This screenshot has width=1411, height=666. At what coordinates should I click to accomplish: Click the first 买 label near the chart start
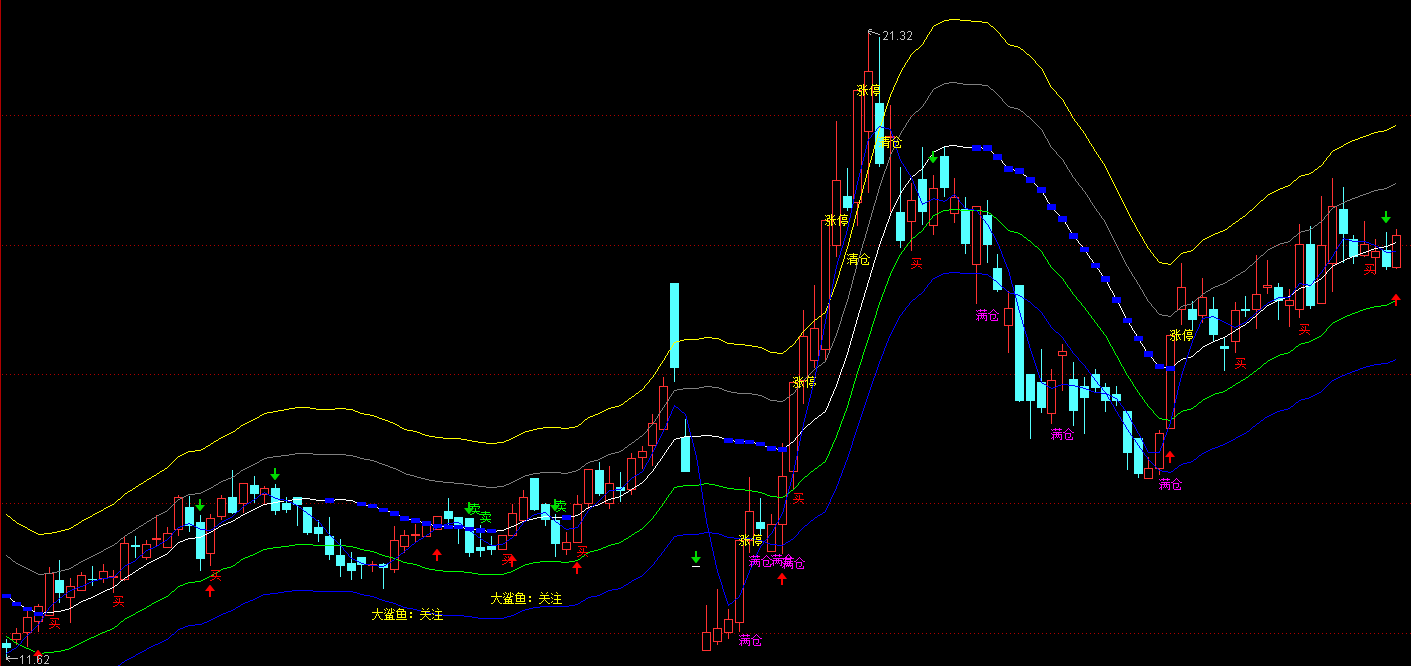tap(54, 622)
